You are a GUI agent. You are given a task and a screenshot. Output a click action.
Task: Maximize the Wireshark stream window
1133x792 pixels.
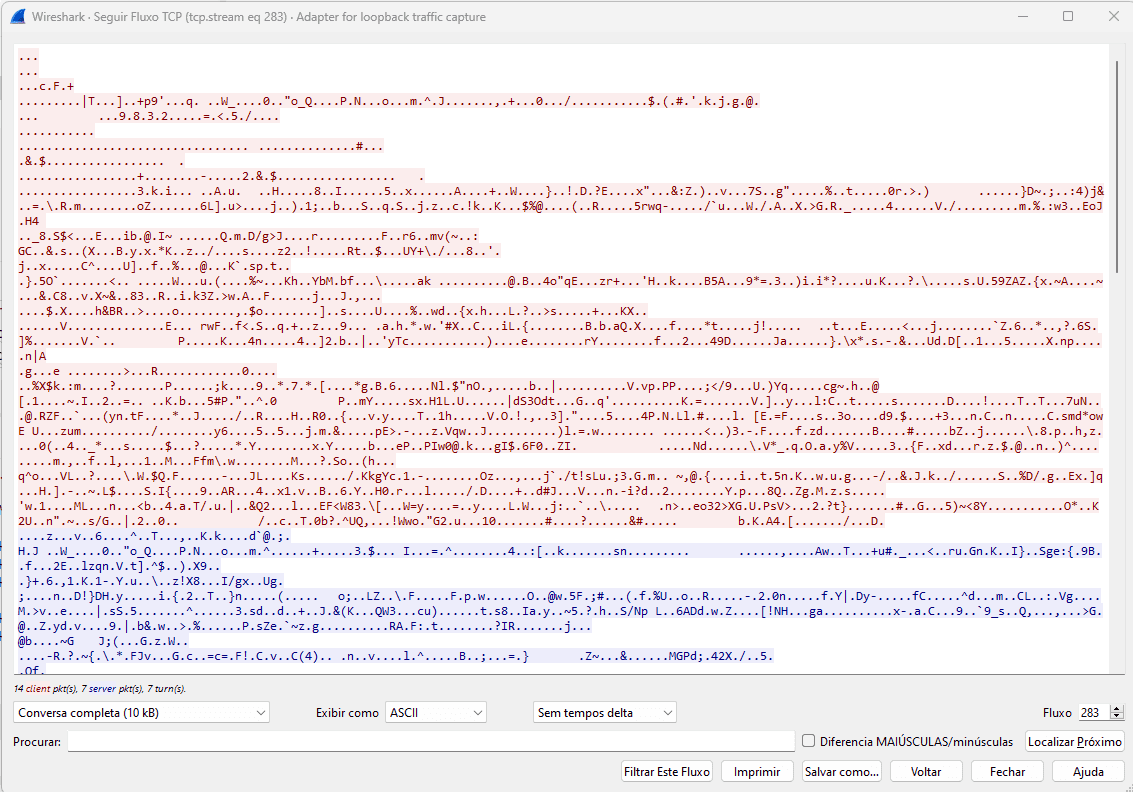tap(1068, 16)
